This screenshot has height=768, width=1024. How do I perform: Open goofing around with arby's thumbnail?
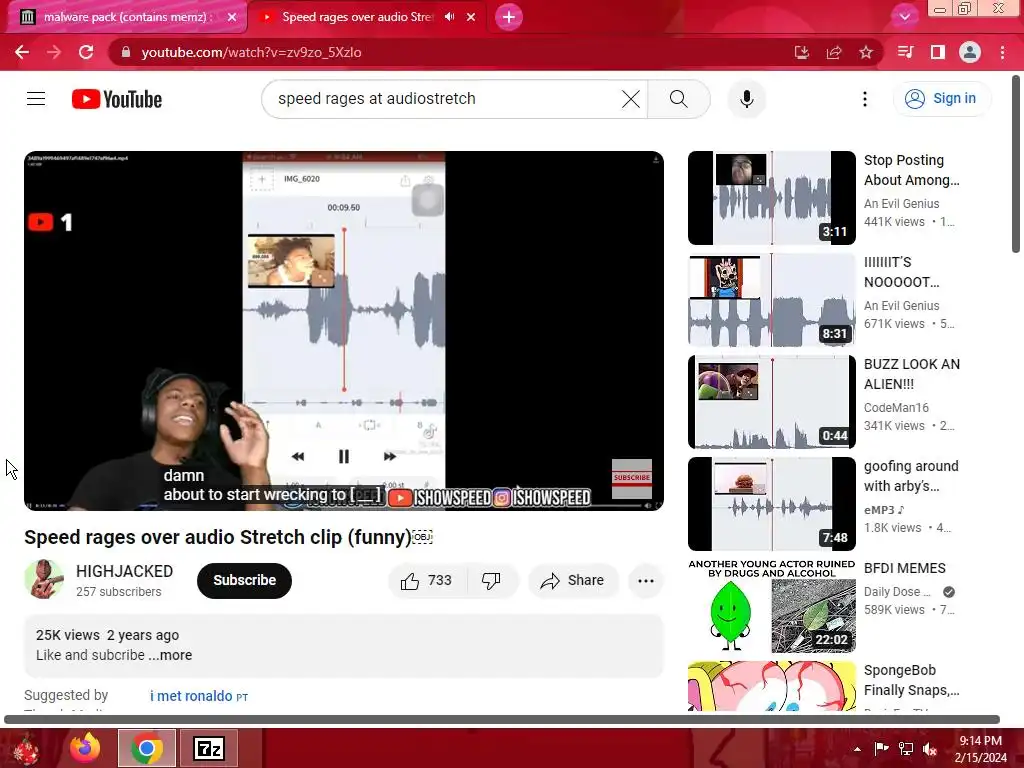(771, 504)
